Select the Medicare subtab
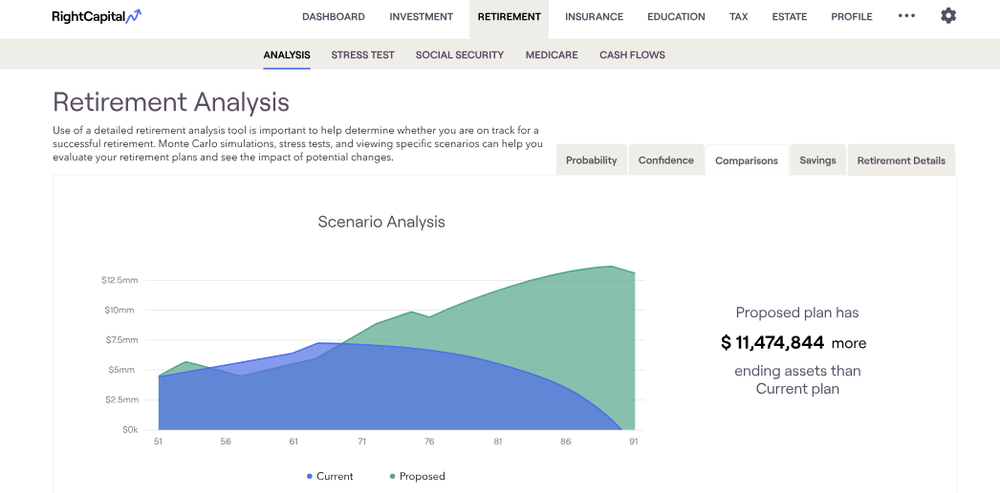 tap(552, 55)
